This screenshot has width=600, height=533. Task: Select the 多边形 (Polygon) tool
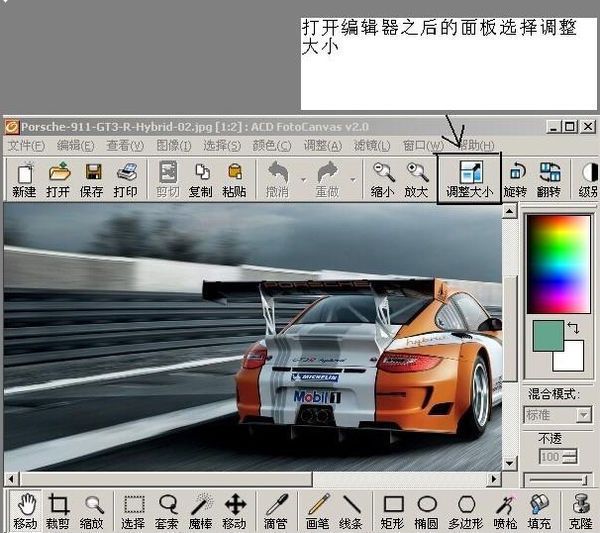click(x=466, y=511)
